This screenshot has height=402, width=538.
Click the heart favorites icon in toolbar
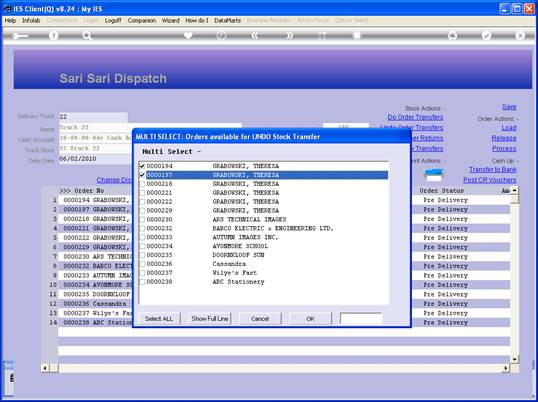(x=188, y=35)
